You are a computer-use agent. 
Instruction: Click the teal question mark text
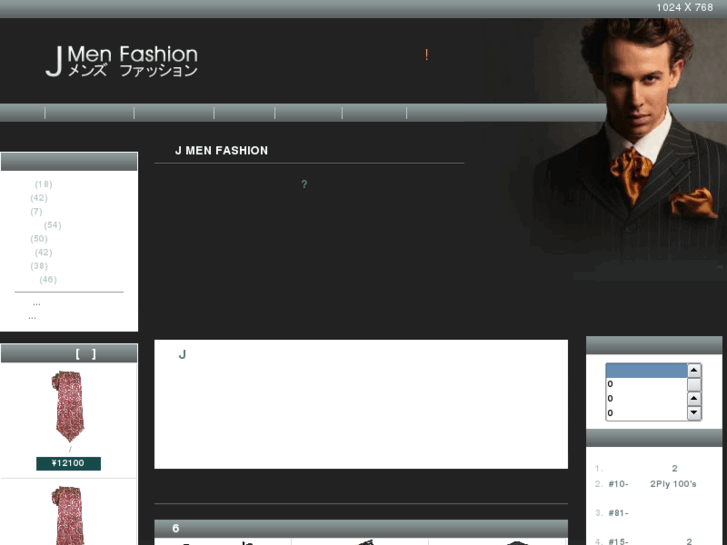(304, 184)
